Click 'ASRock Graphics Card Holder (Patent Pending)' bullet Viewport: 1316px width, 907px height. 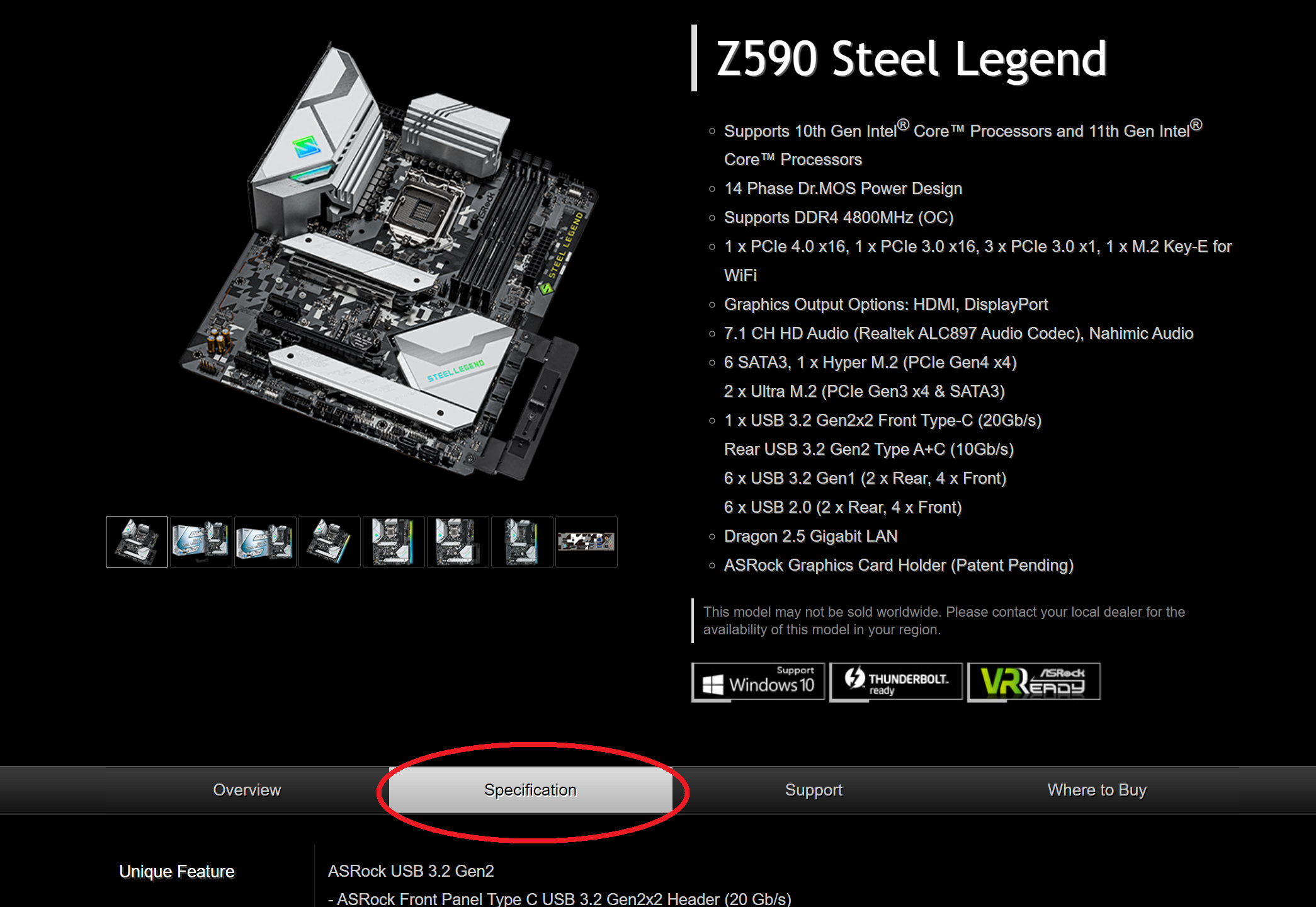tap(899, 565)
